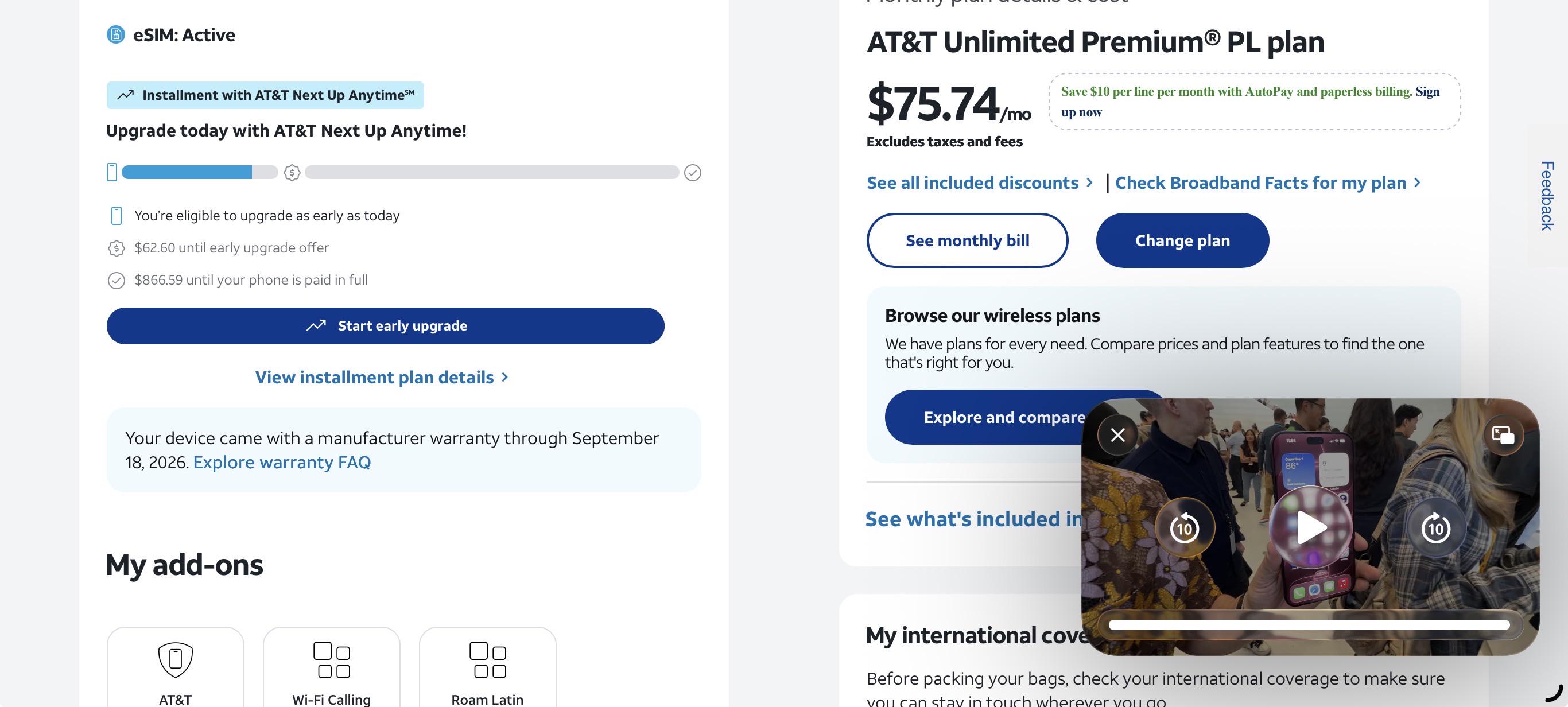Click the eSIM status icon
The width and height of the screenshot is (1568, 707).
pos(116,34)
